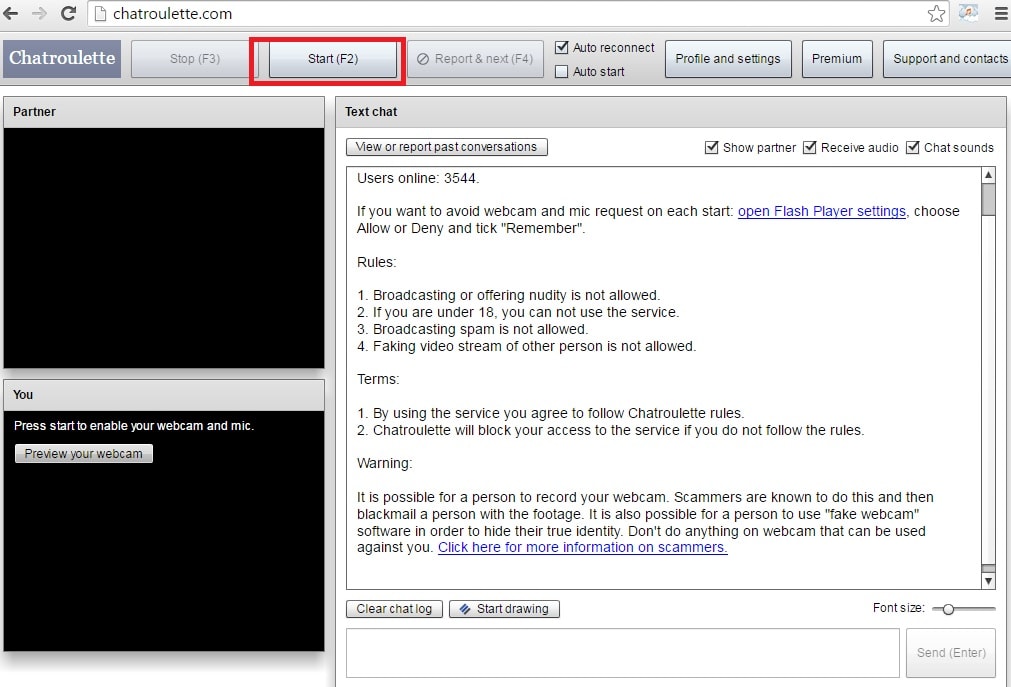Image resolution: width=1011 pixels, height=687 pixels.
Task: Click the Chatroulette logo
Action: click(x=62, y=59)
